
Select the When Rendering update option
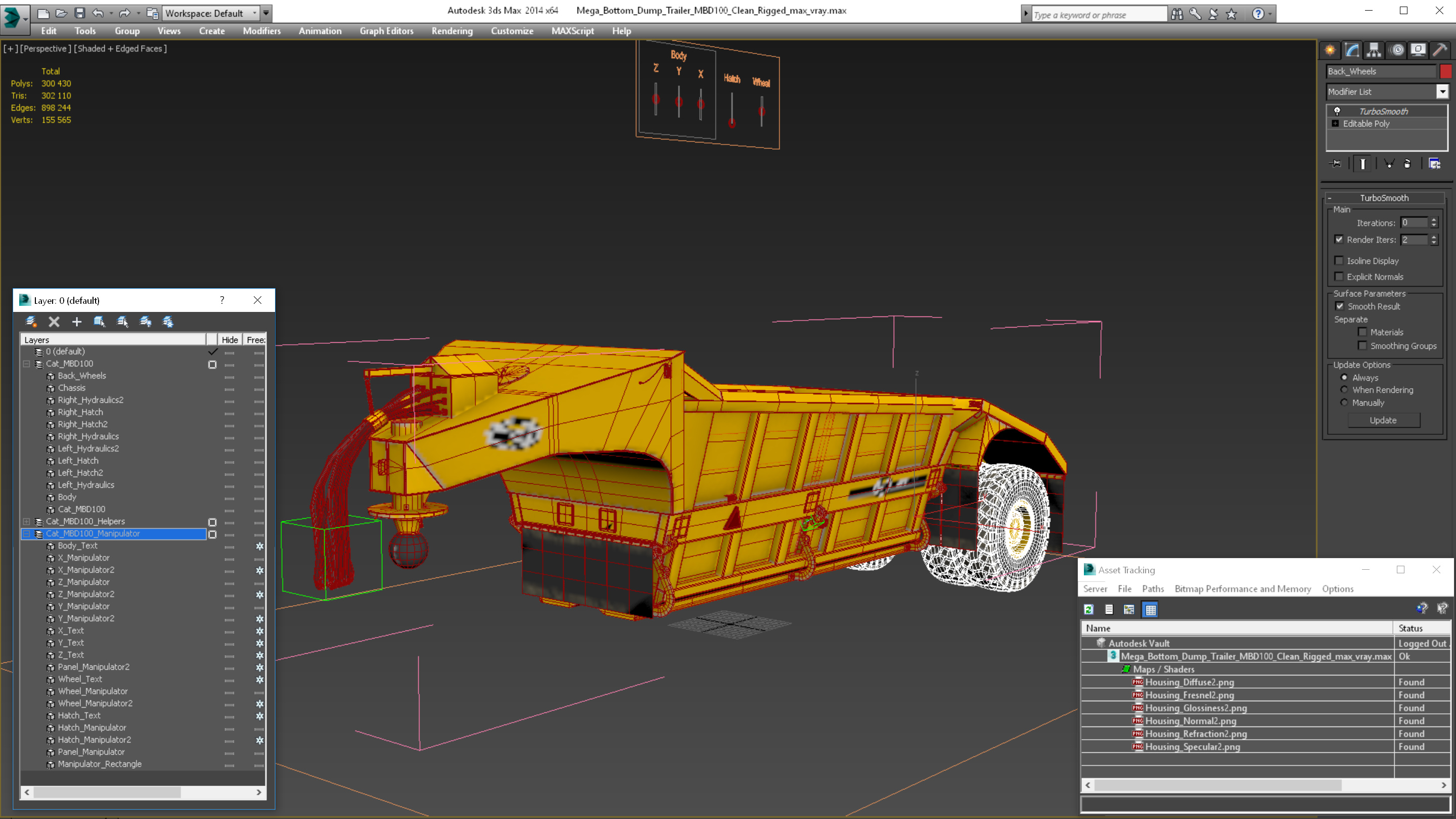click(x=1344, y=390)
